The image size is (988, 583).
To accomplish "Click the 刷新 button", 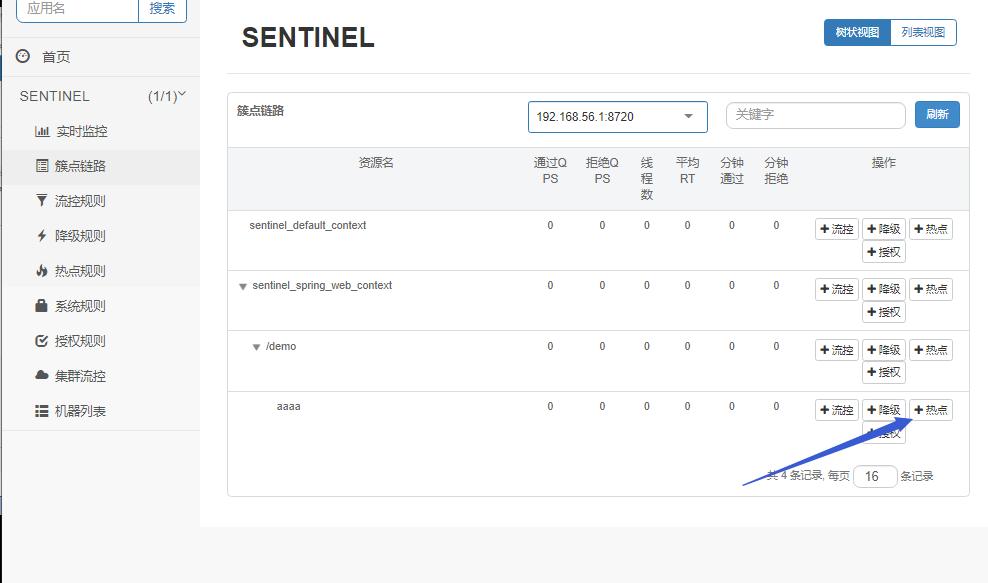I will pos(937,114).
